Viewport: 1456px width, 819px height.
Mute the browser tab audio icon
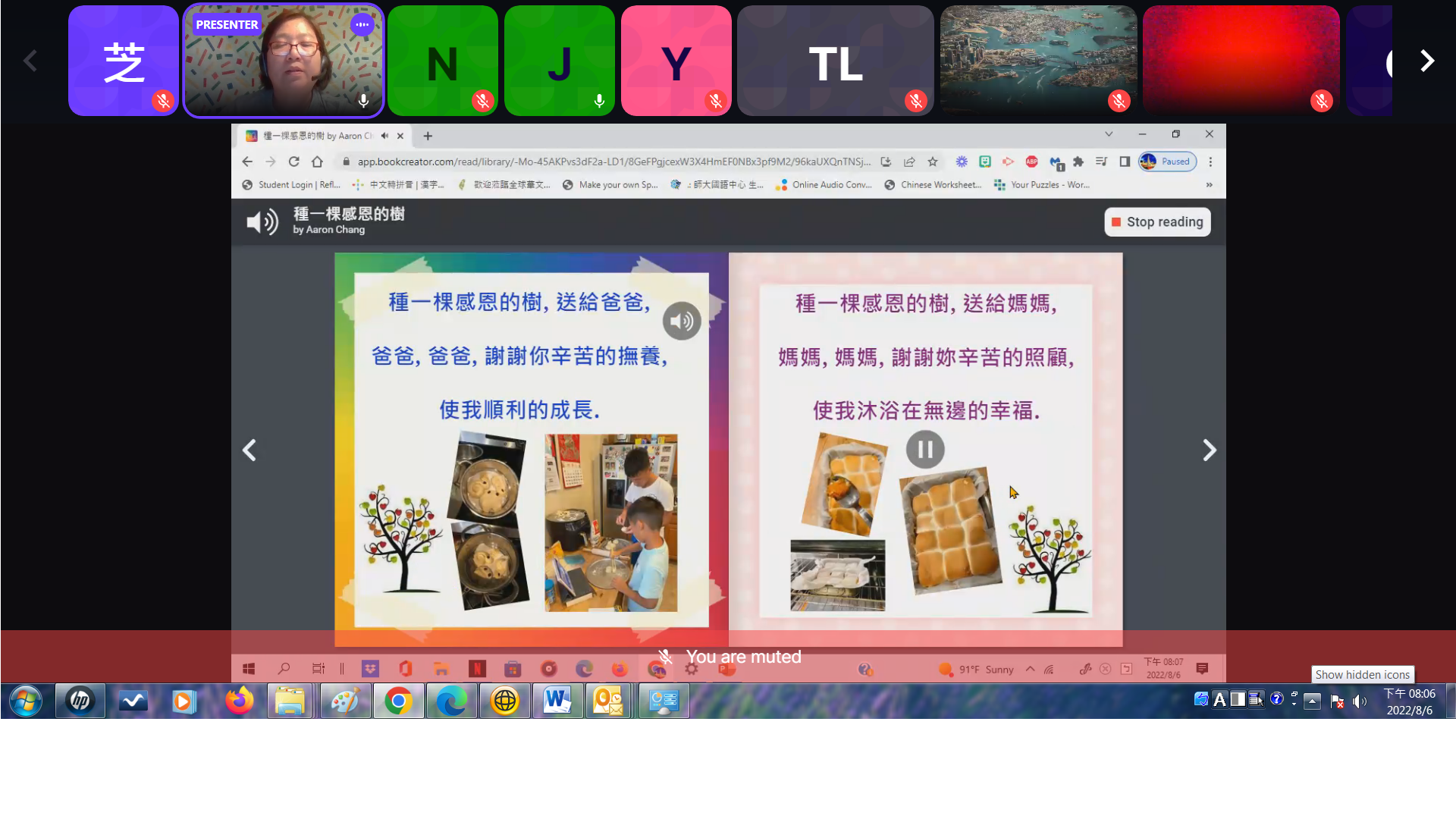[384, 136]
